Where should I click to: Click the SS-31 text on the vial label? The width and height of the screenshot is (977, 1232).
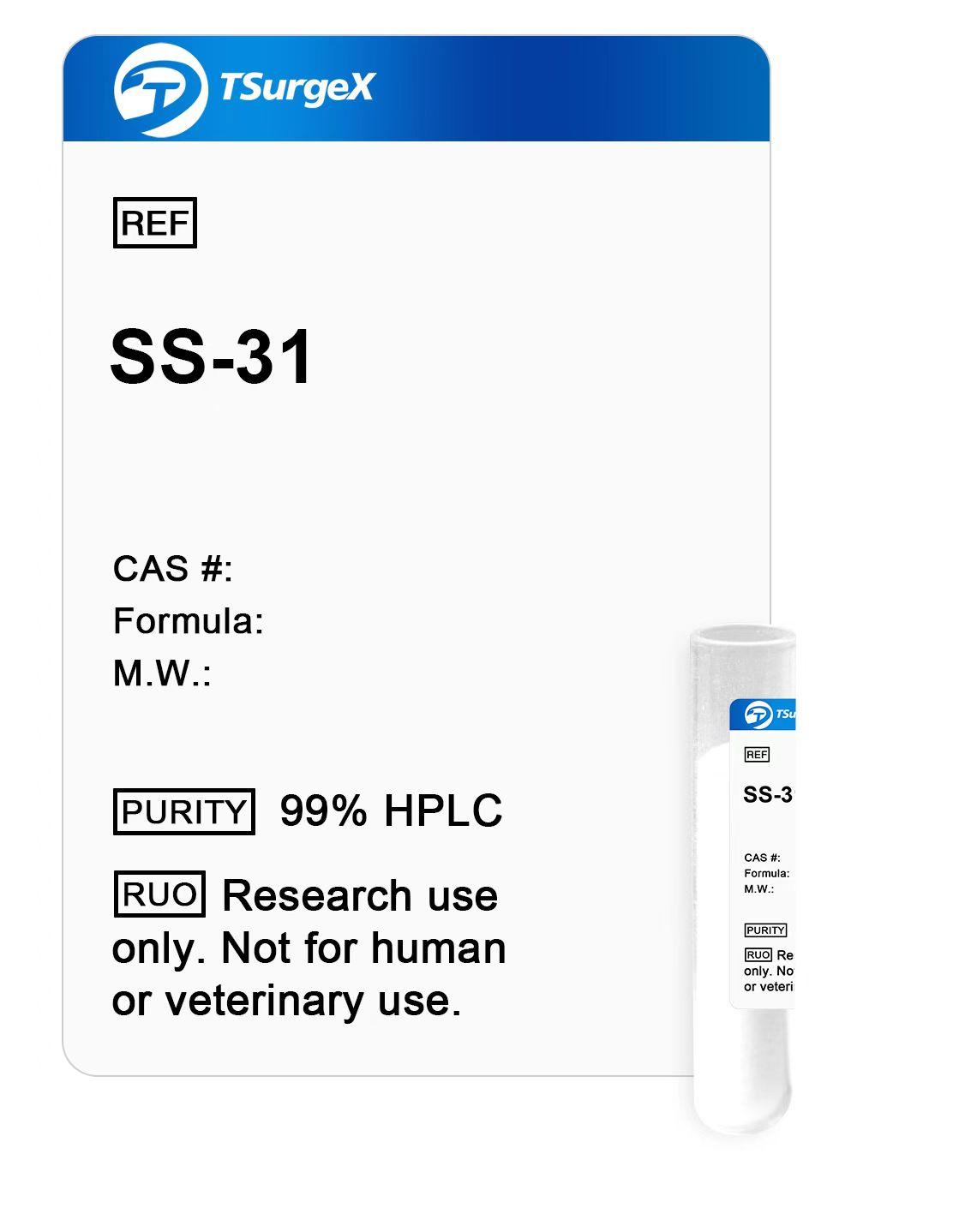pos(769,795)
